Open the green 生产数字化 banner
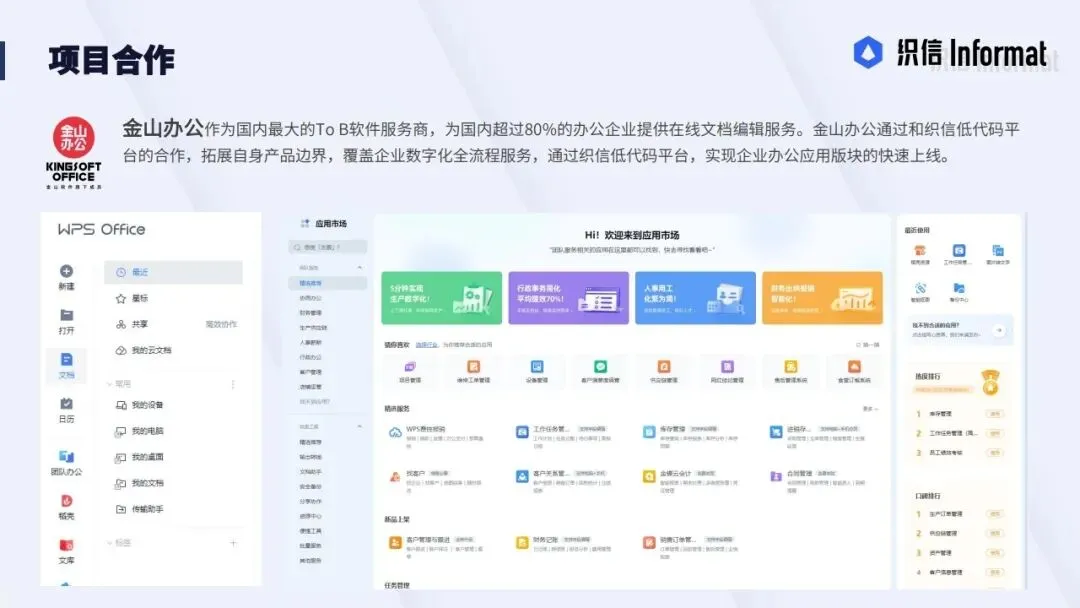This screenshot has width=1080, height=608. click(442, 298)
